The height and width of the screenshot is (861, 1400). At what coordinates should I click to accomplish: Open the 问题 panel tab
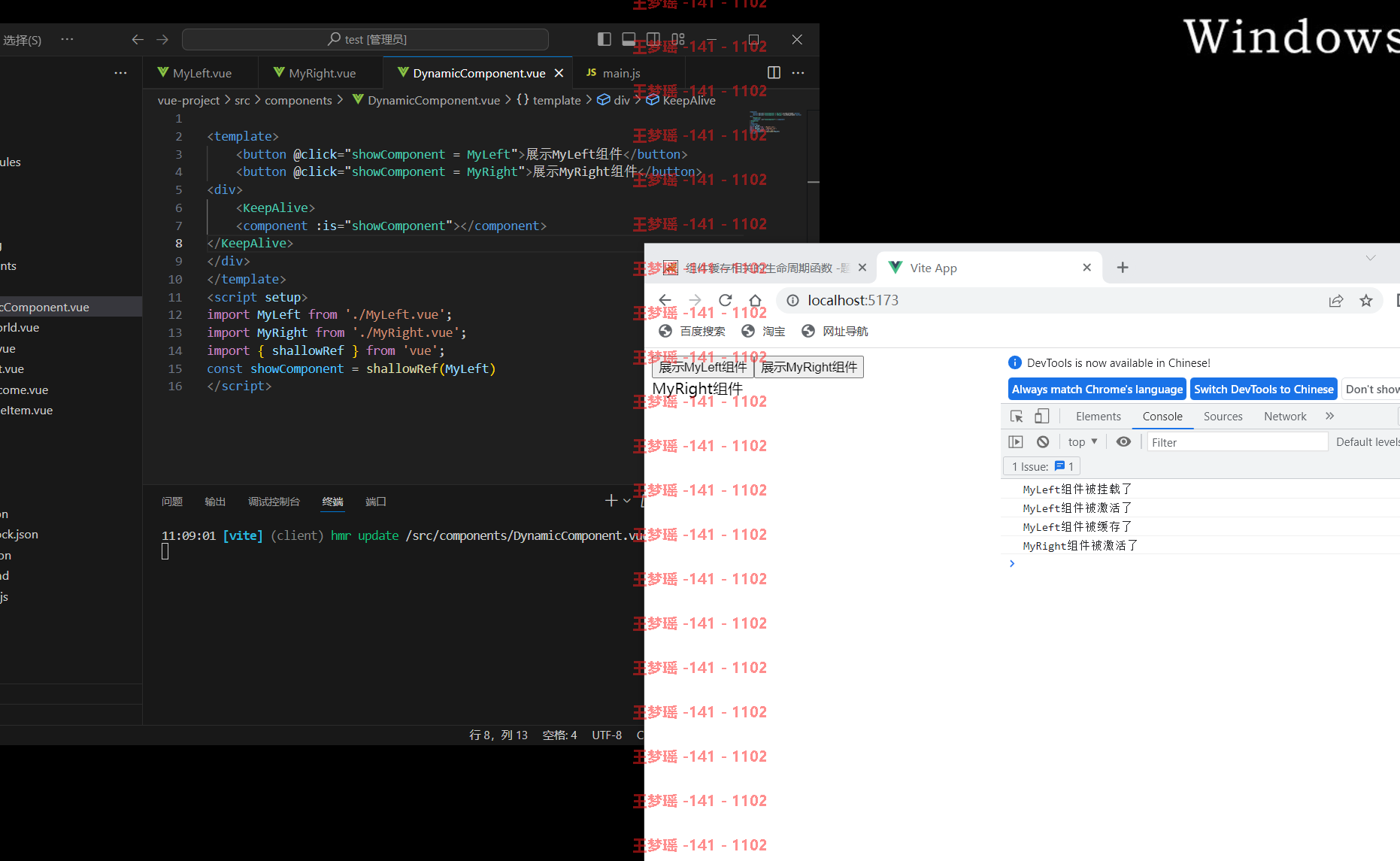pos(172,502)
